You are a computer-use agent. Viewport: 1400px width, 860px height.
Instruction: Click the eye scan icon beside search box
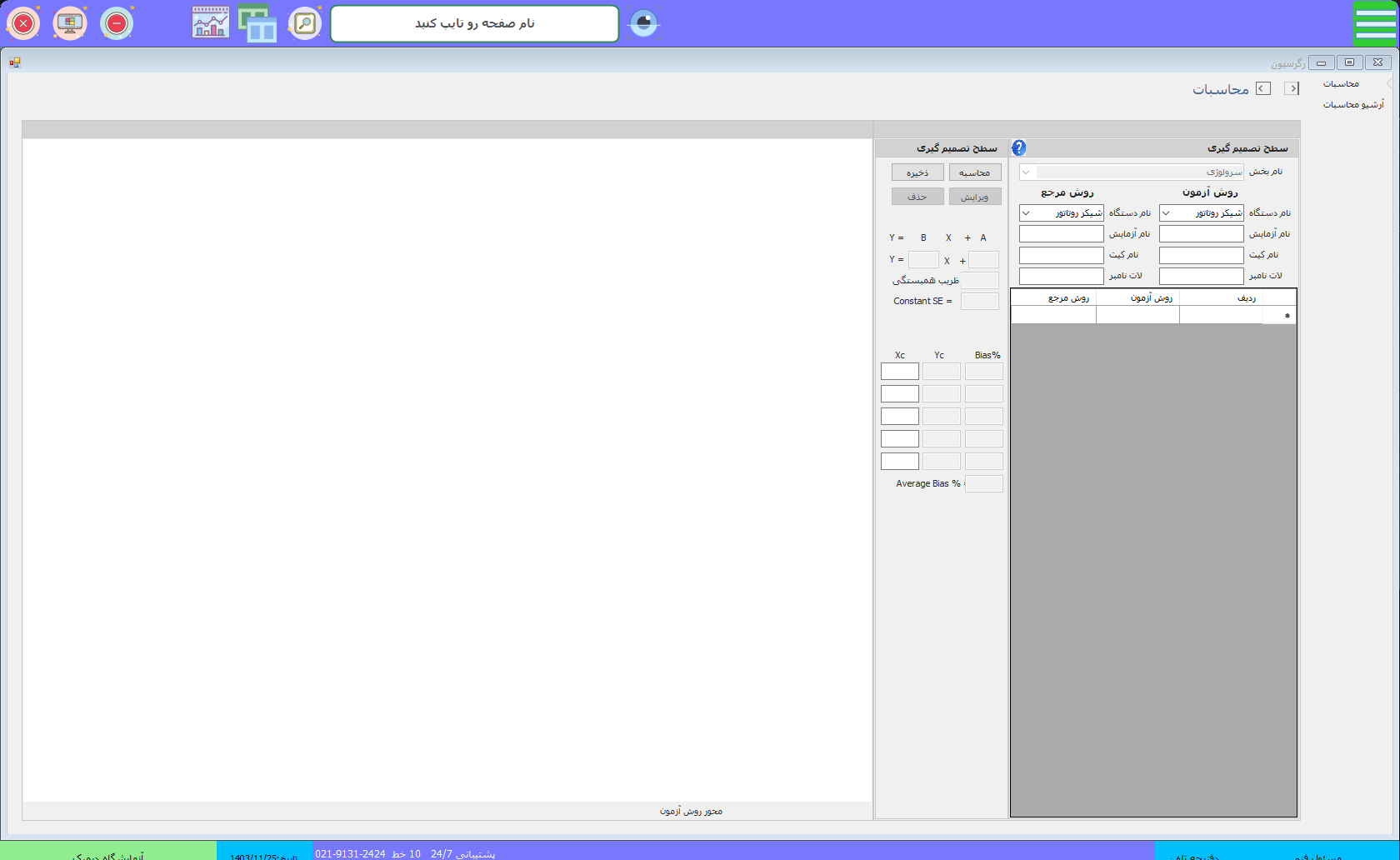coord(643,23)
